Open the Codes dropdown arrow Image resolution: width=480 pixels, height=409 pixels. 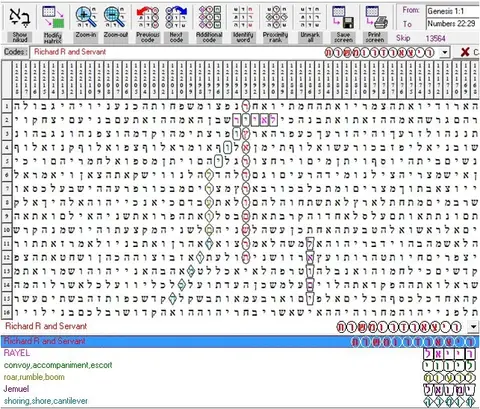tap(444, 52)
